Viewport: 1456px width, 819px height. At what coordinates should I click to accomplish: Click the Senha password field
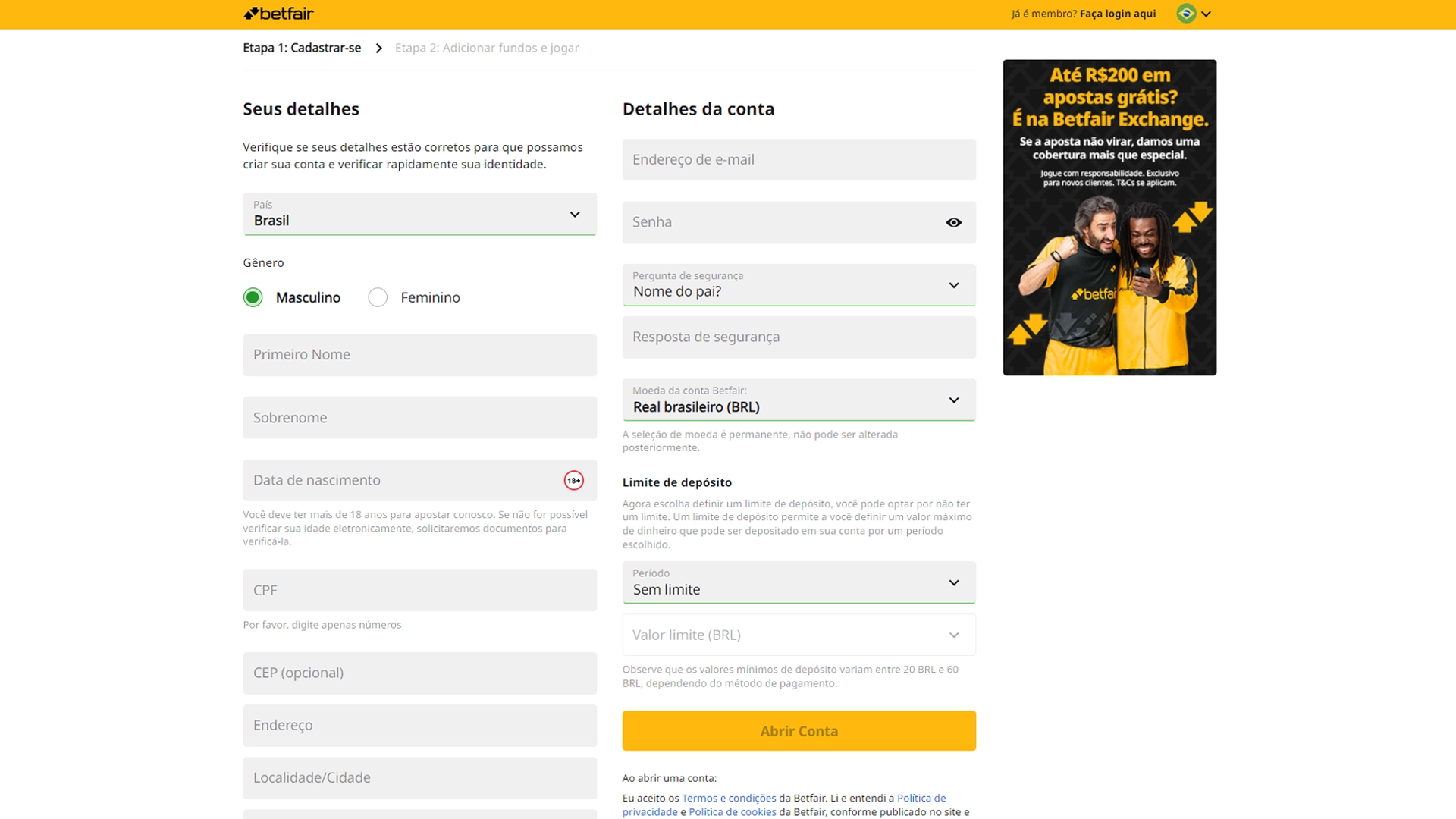[799, 222]
